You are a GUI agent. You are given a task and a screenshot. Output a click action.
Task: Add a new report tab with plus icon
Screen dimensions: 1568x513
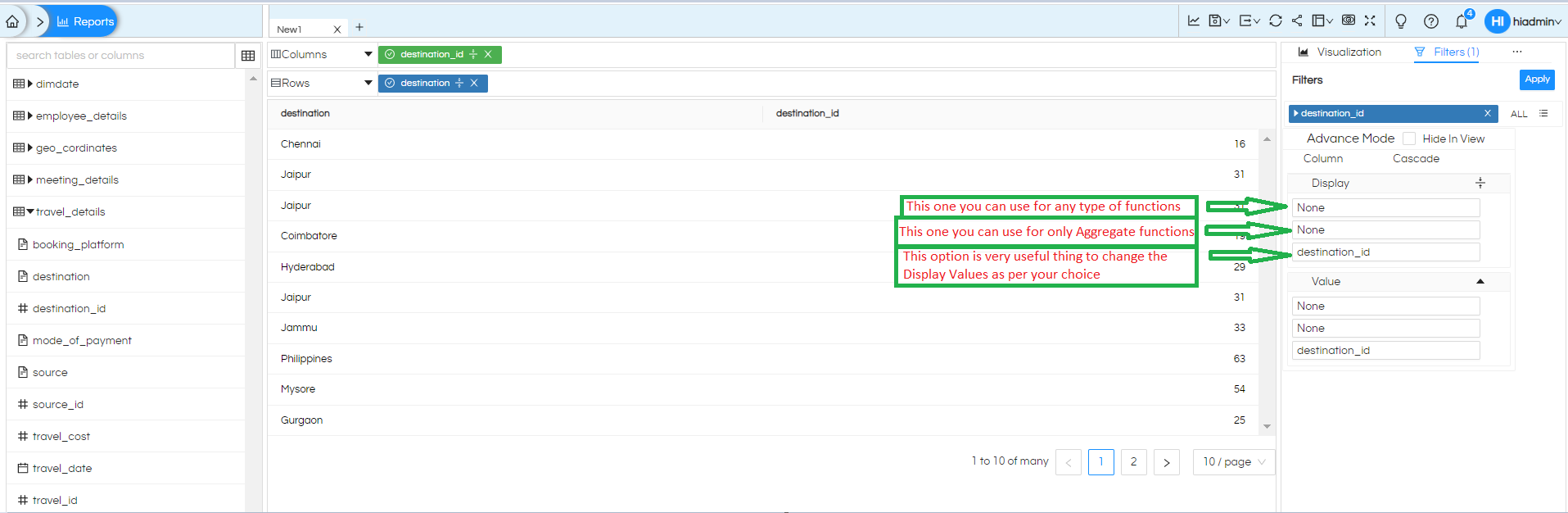(359, 27)
